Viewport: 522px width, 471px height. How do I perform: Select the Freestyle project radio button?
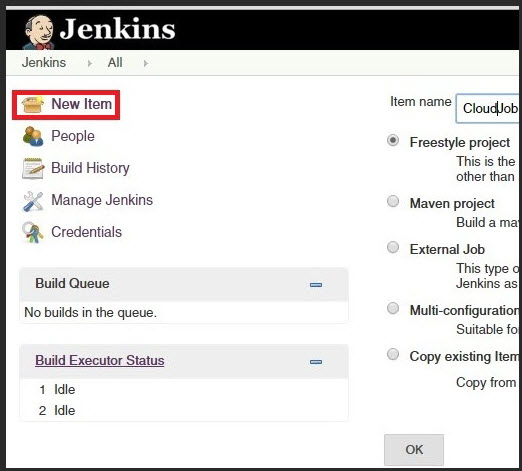point(393,140)
